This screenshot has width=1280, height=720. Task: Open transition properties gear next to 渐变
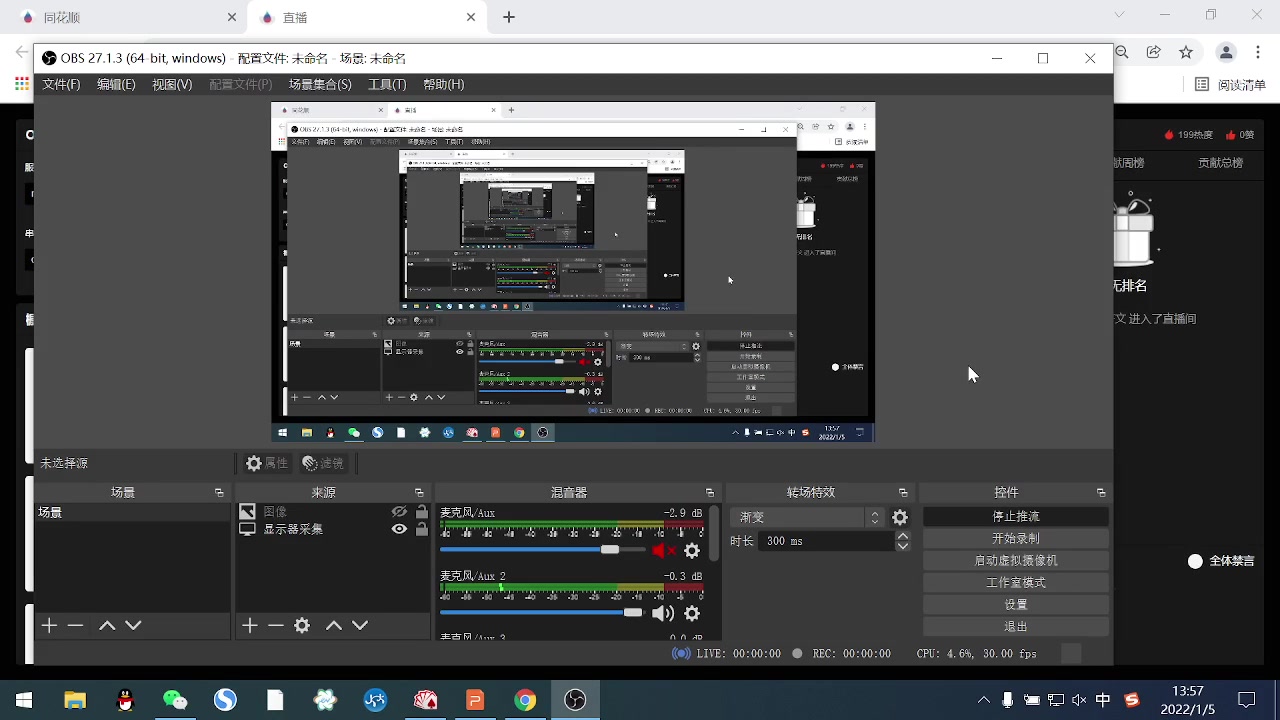tap(900, 518)
